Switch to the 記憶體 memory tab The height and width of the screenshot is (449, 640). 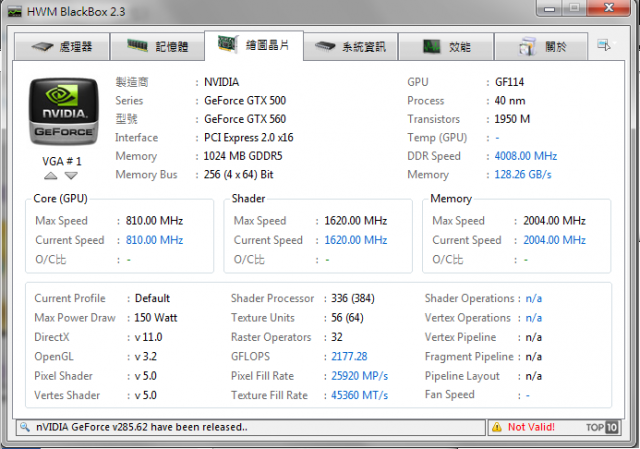(x=157, y=47)
